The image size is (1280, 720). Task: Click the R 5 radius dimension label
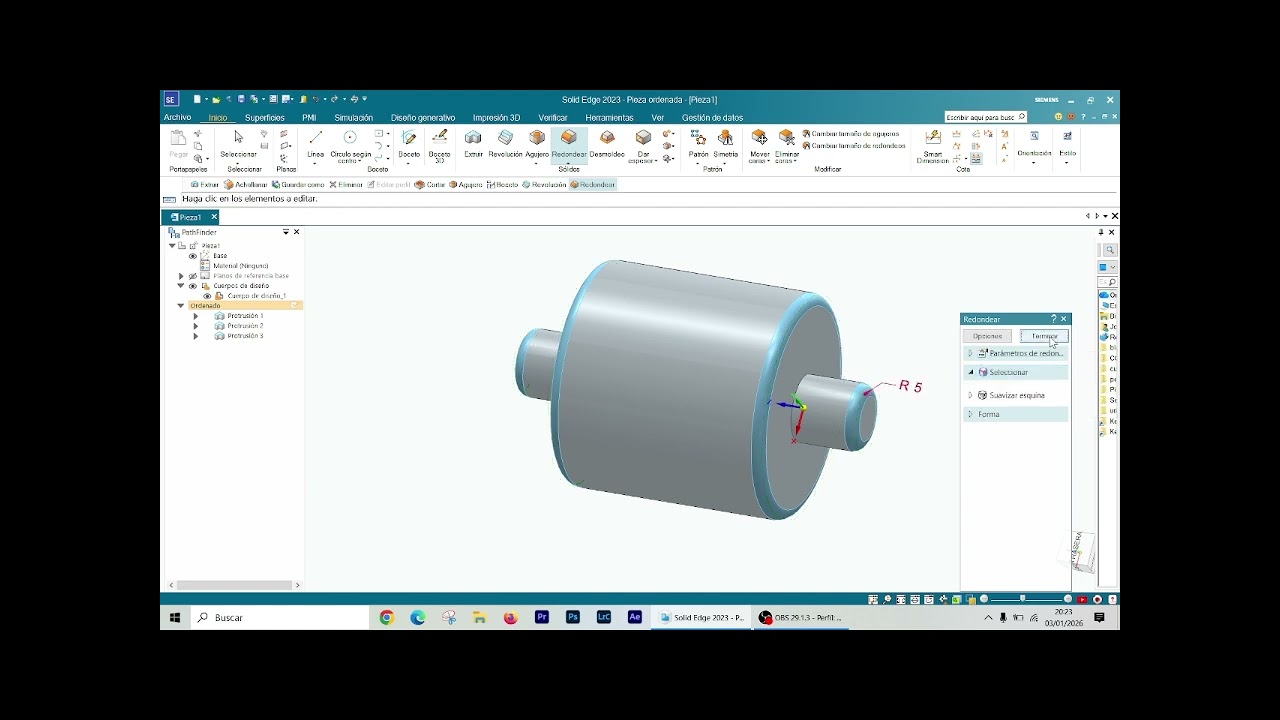coord(910,386)
